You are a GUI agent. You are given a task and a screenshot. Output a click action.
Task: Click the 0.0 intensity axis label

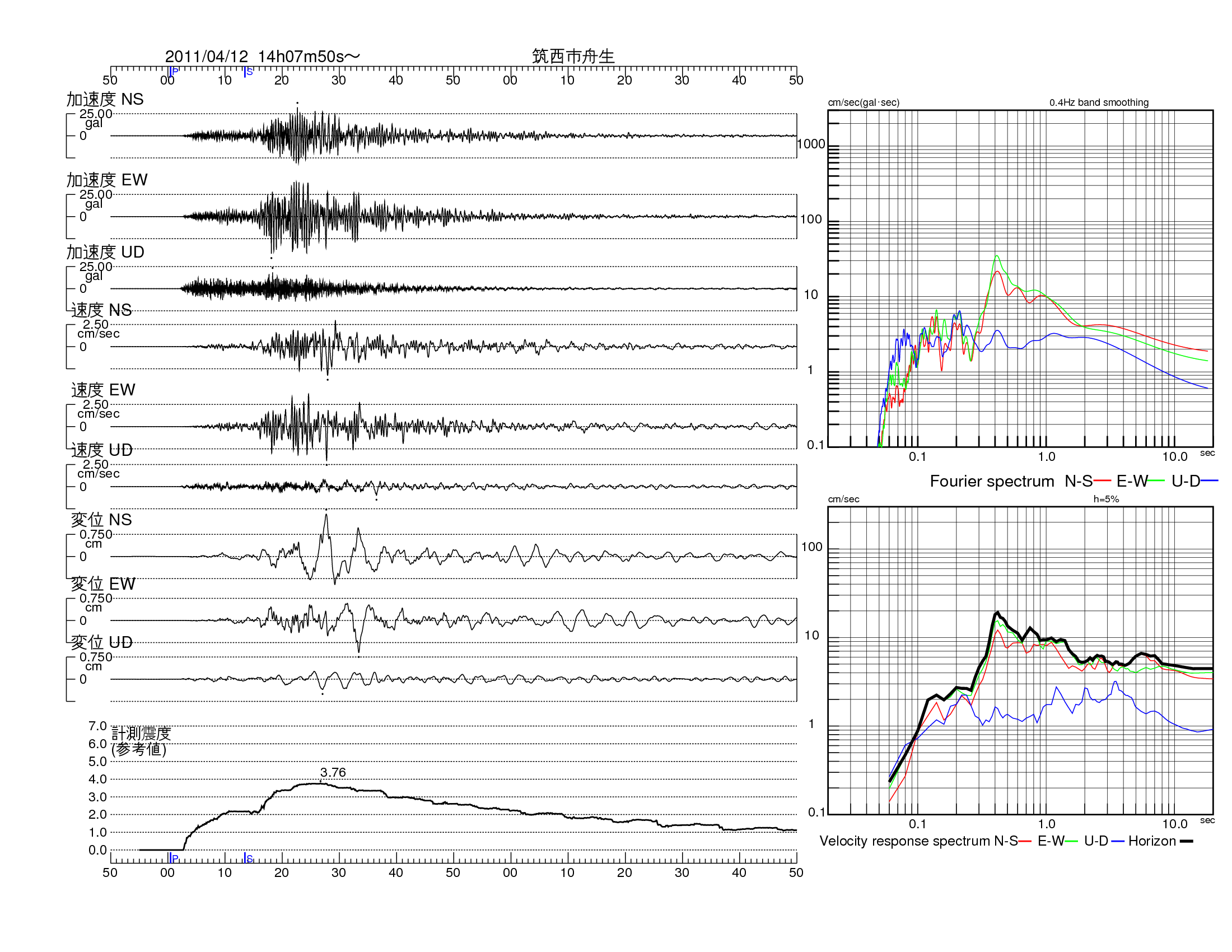click(97, 850)
